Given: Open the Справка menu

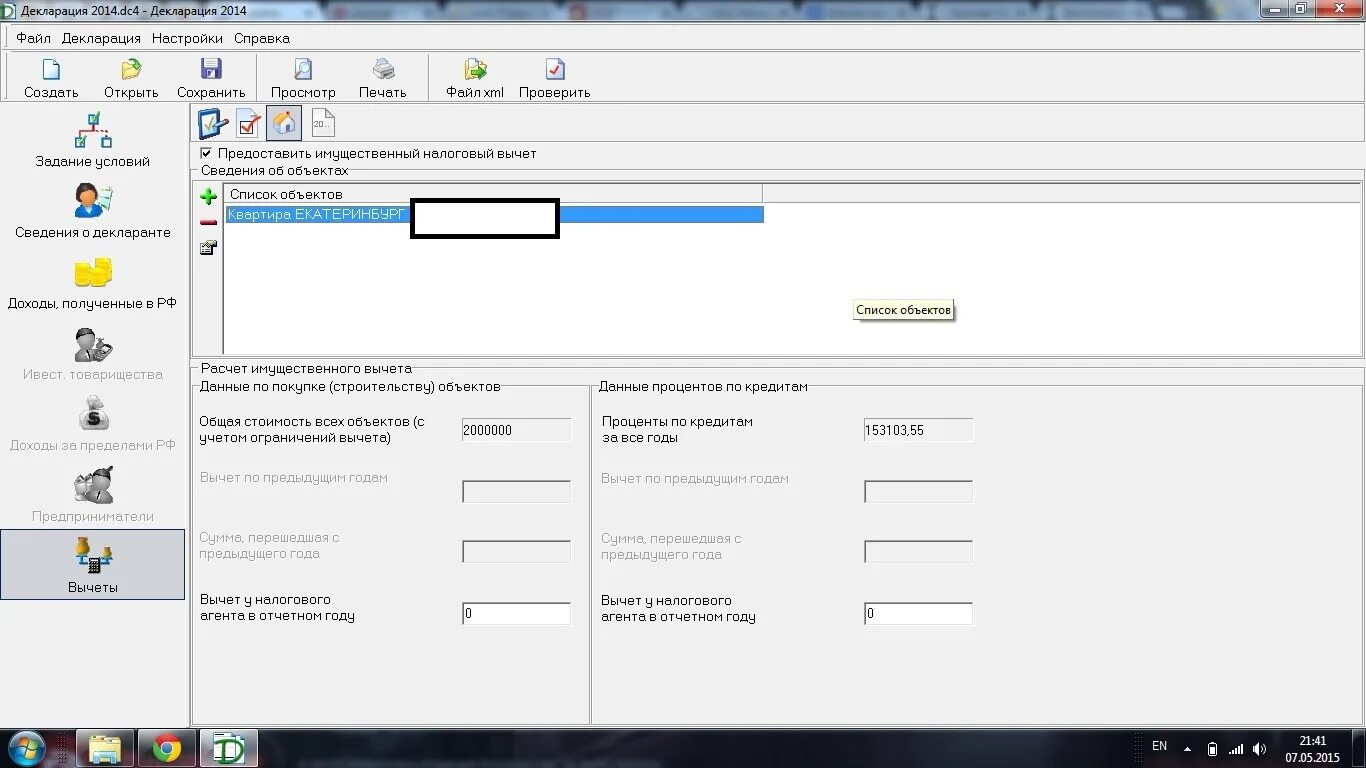Looking at the screenshot, I should [x=262, y=38].
